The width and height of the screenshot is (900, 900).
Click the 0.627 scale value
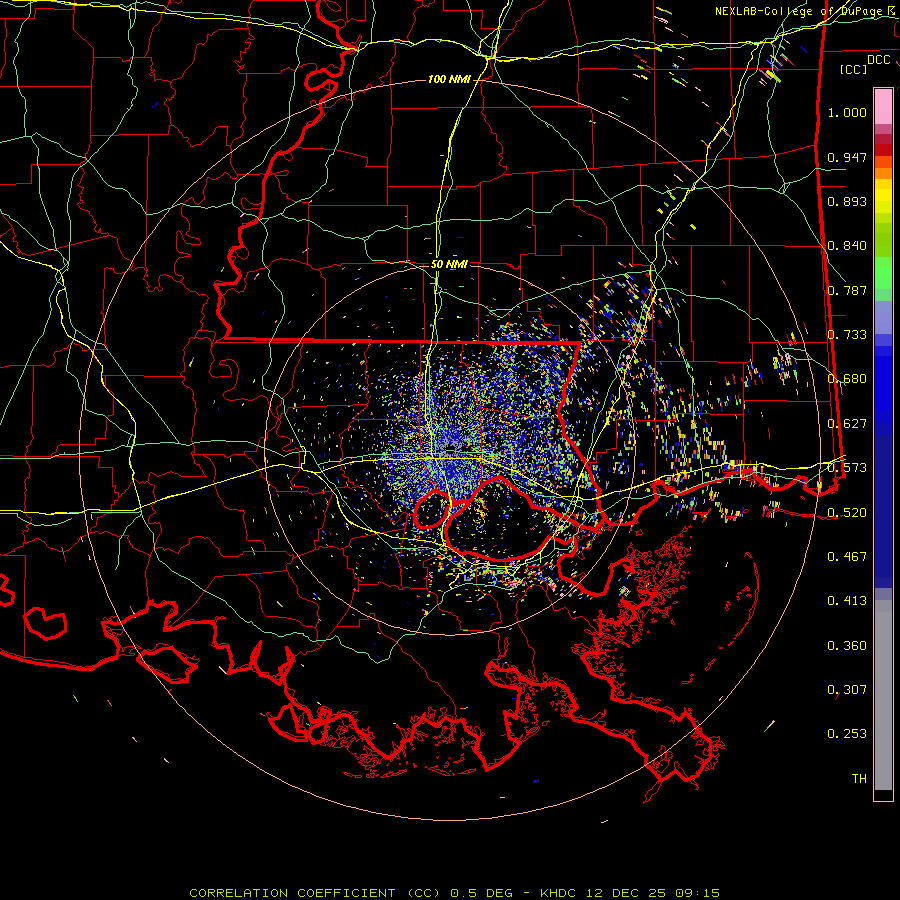pos(847,424)
